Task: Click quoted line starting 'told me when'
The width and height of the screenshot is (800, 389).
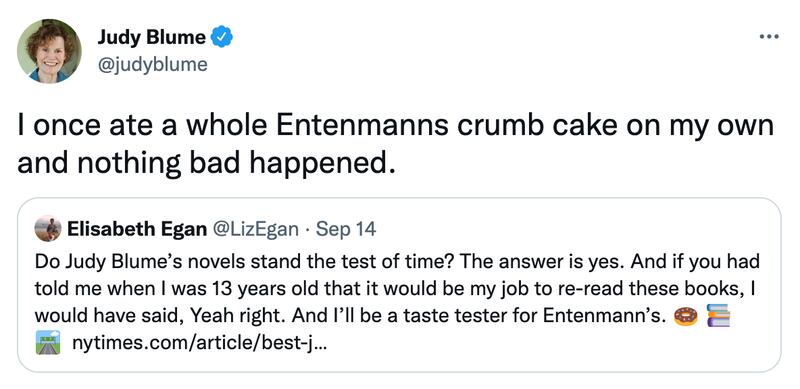Action: click(x=394, y=289)
